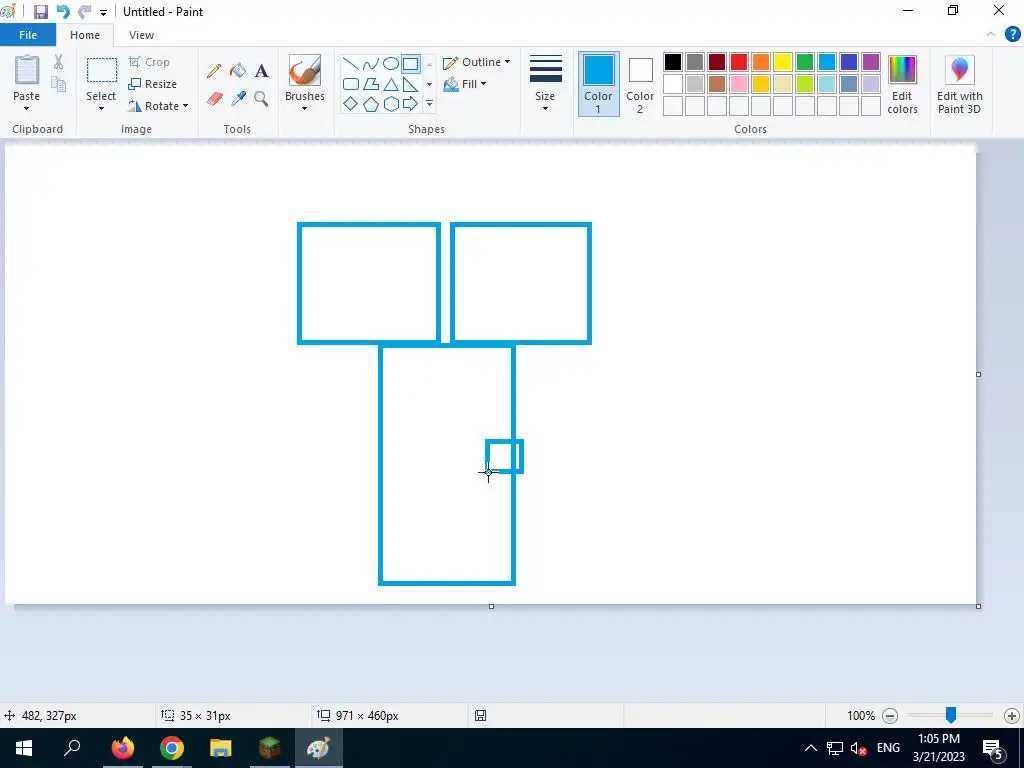Zoom out with the minus button
The image size is (1024, 768).
[889, 716]
